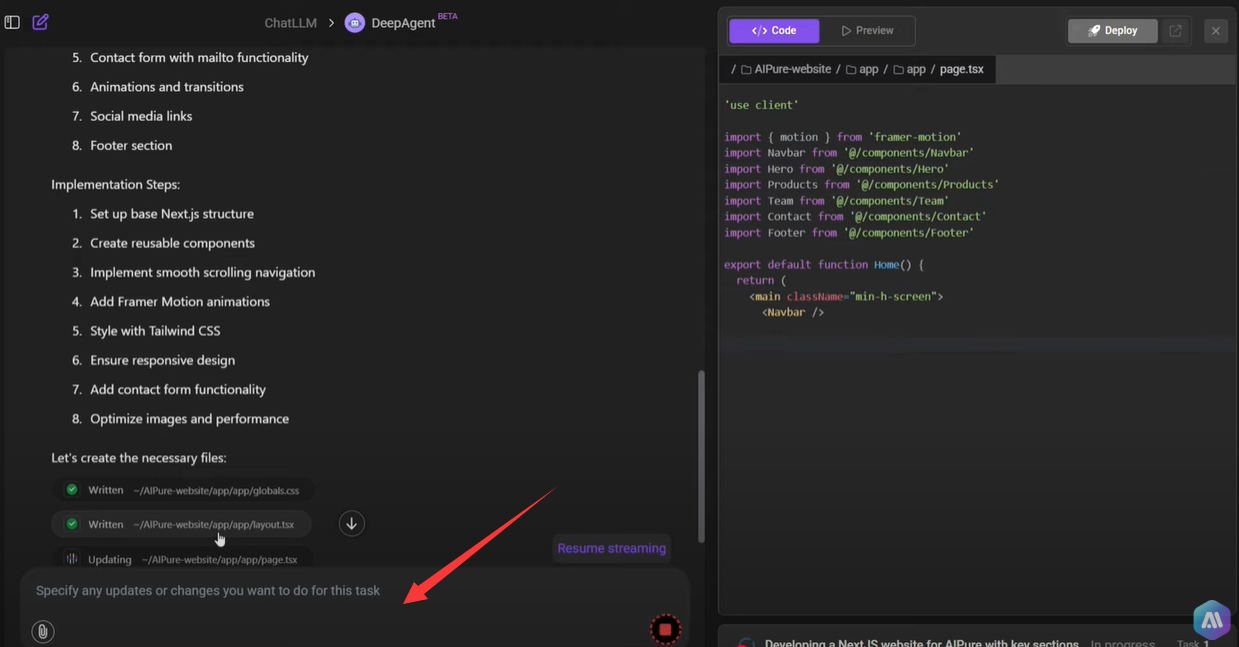Click 'Let's create the necessary files:' text
1239x647 pixels.
139,458
